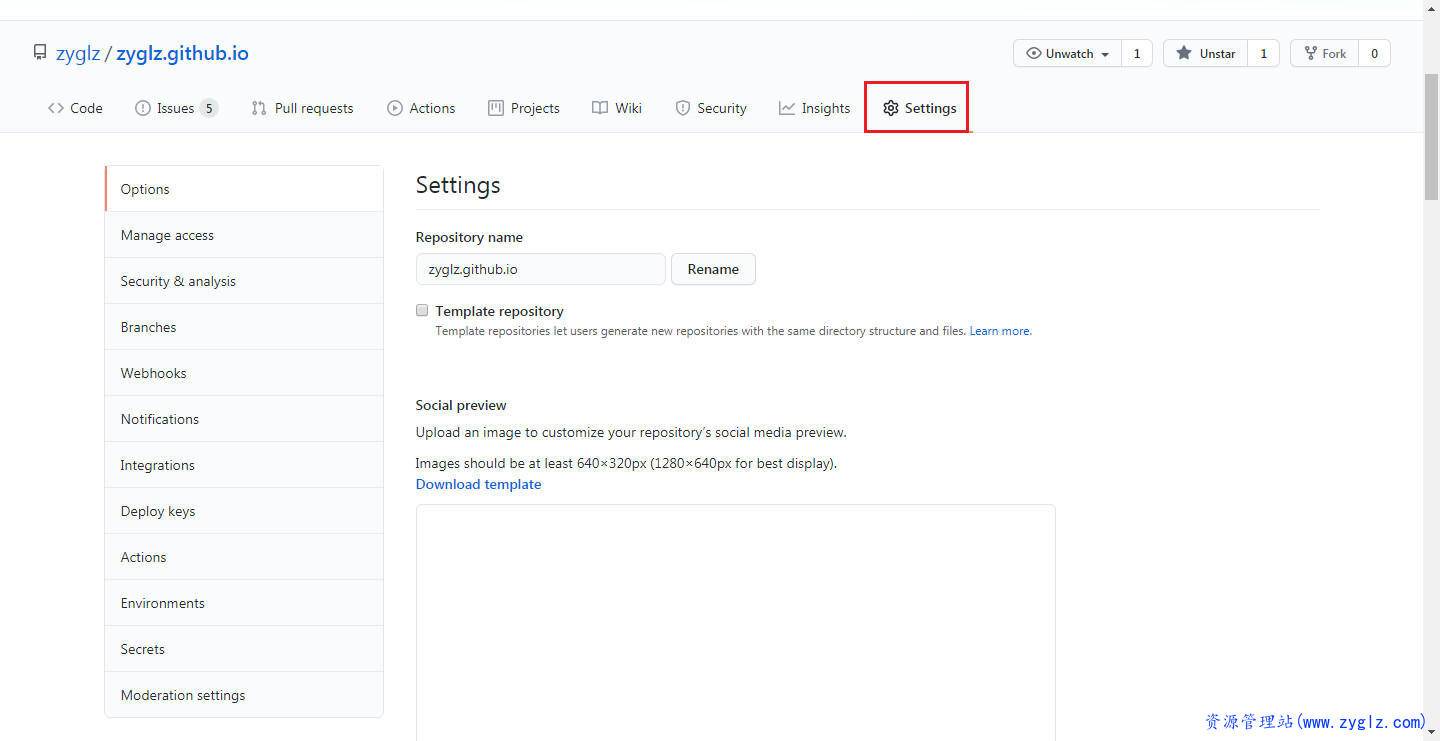Select Integrations in the sidebar

tap(244, 465)
